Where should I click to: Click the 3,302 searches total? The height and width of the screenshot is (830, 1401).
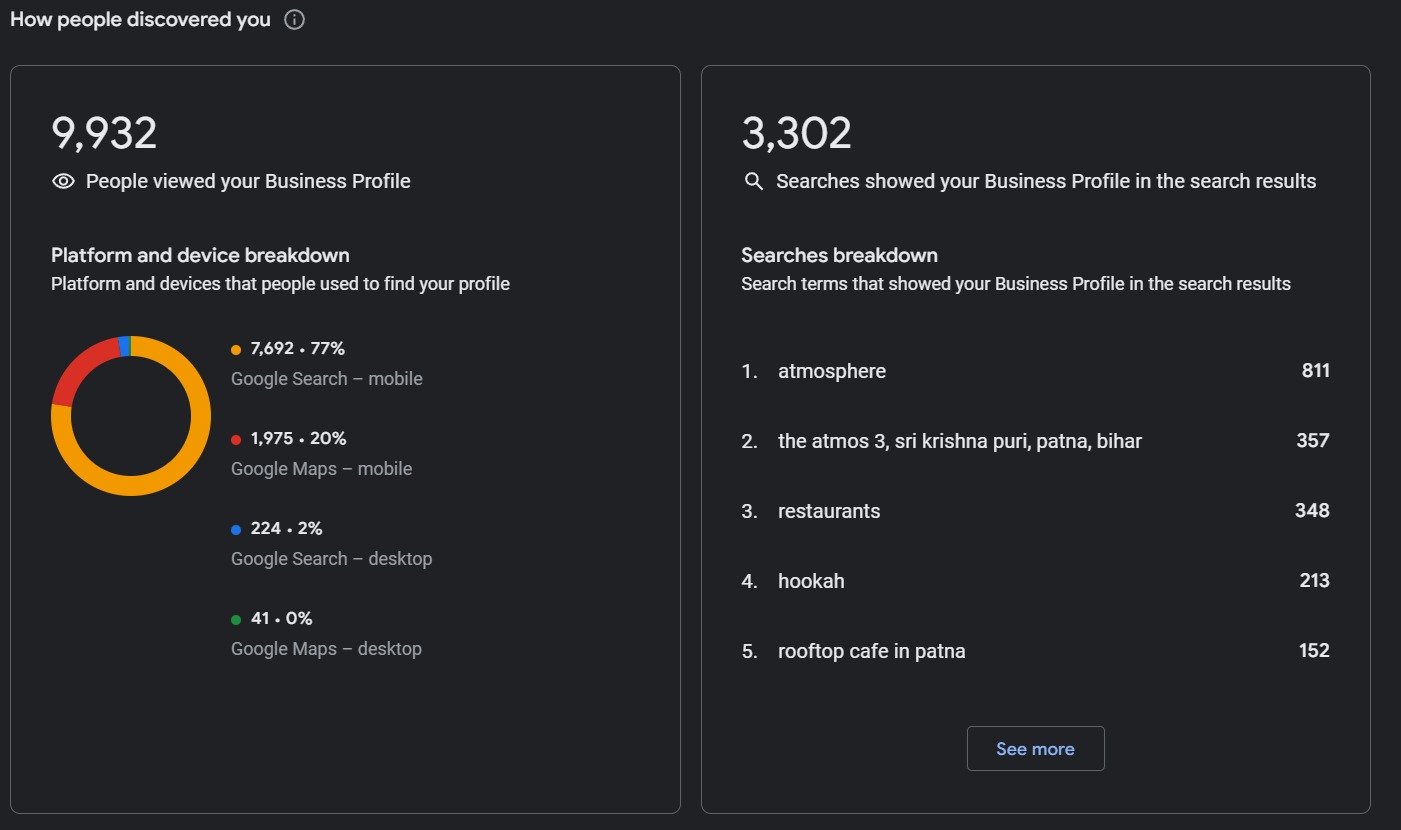(x=796, y=133)
